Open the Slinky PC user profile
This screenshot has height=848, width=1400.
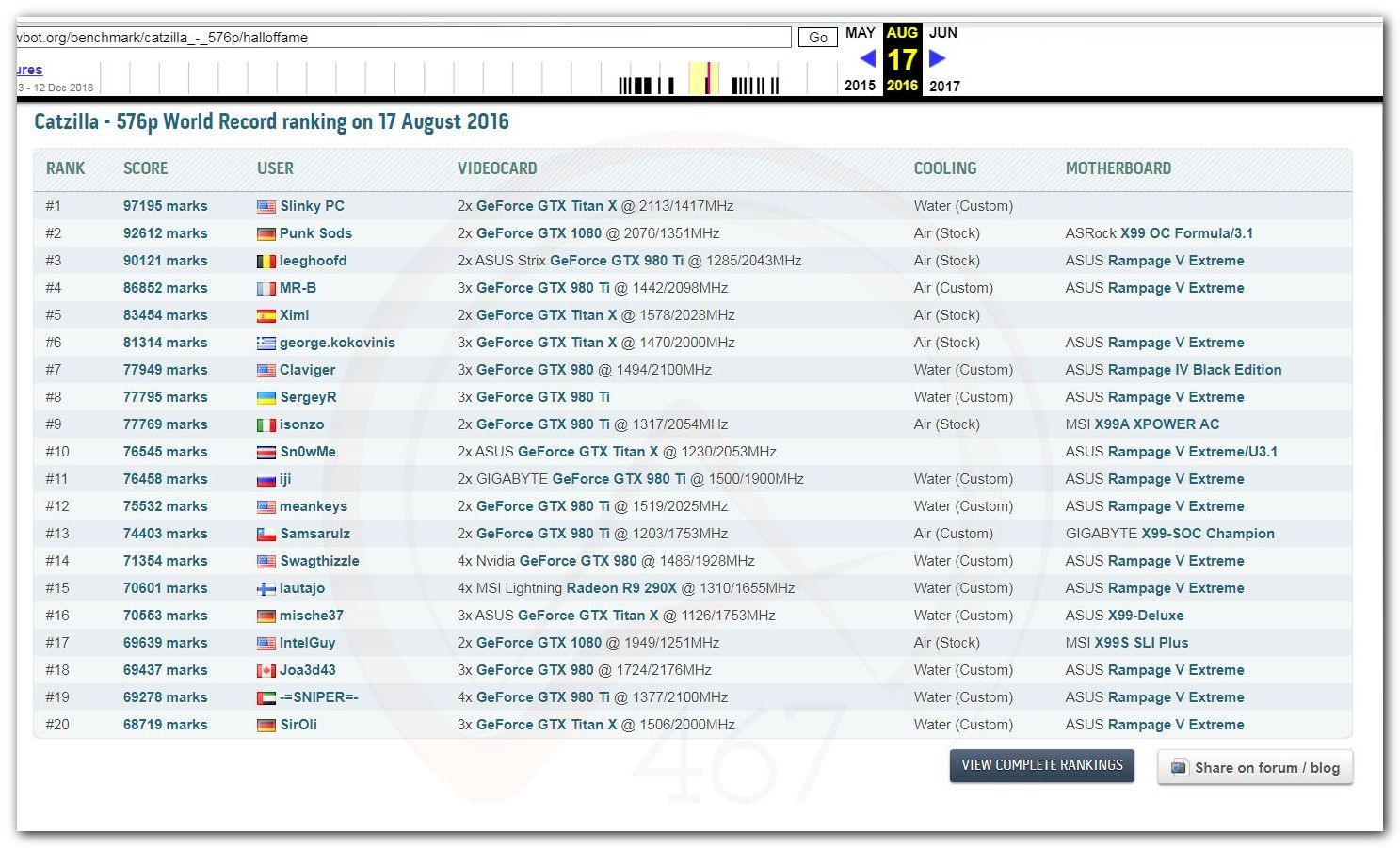point(312,206)
